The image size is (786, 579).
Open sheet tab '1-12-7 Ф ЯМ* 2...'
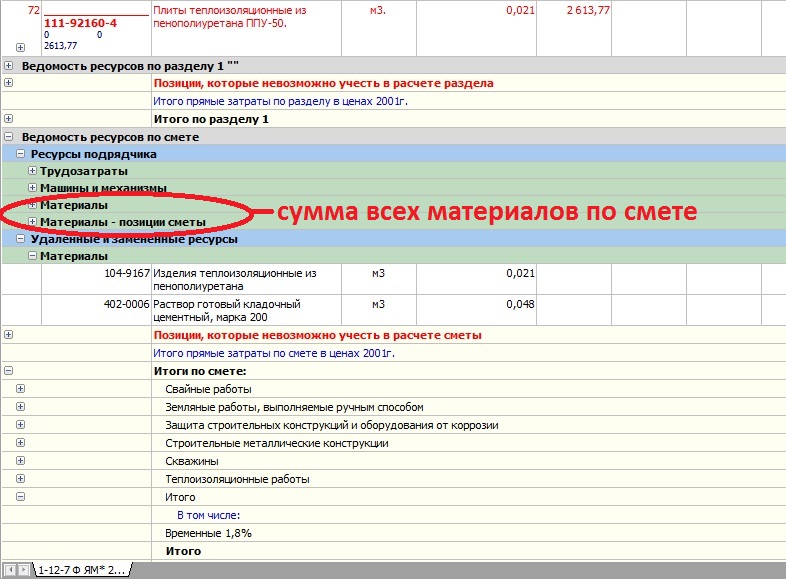pyautogui.click(x=82, y=570)
